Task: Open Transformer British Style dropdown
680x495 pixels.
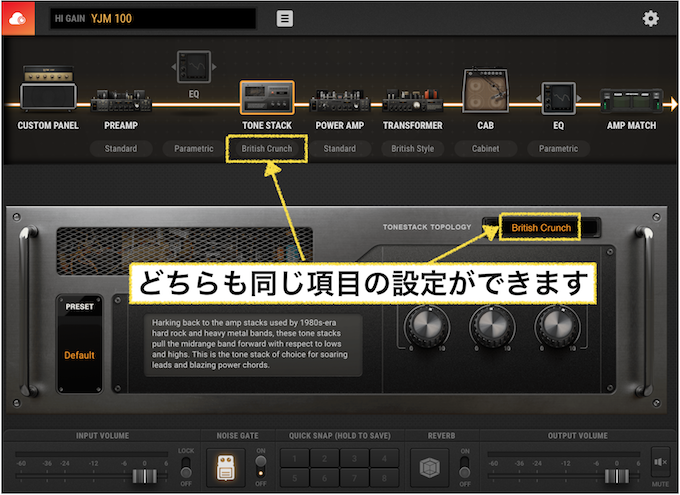Action: coord(412,149)
